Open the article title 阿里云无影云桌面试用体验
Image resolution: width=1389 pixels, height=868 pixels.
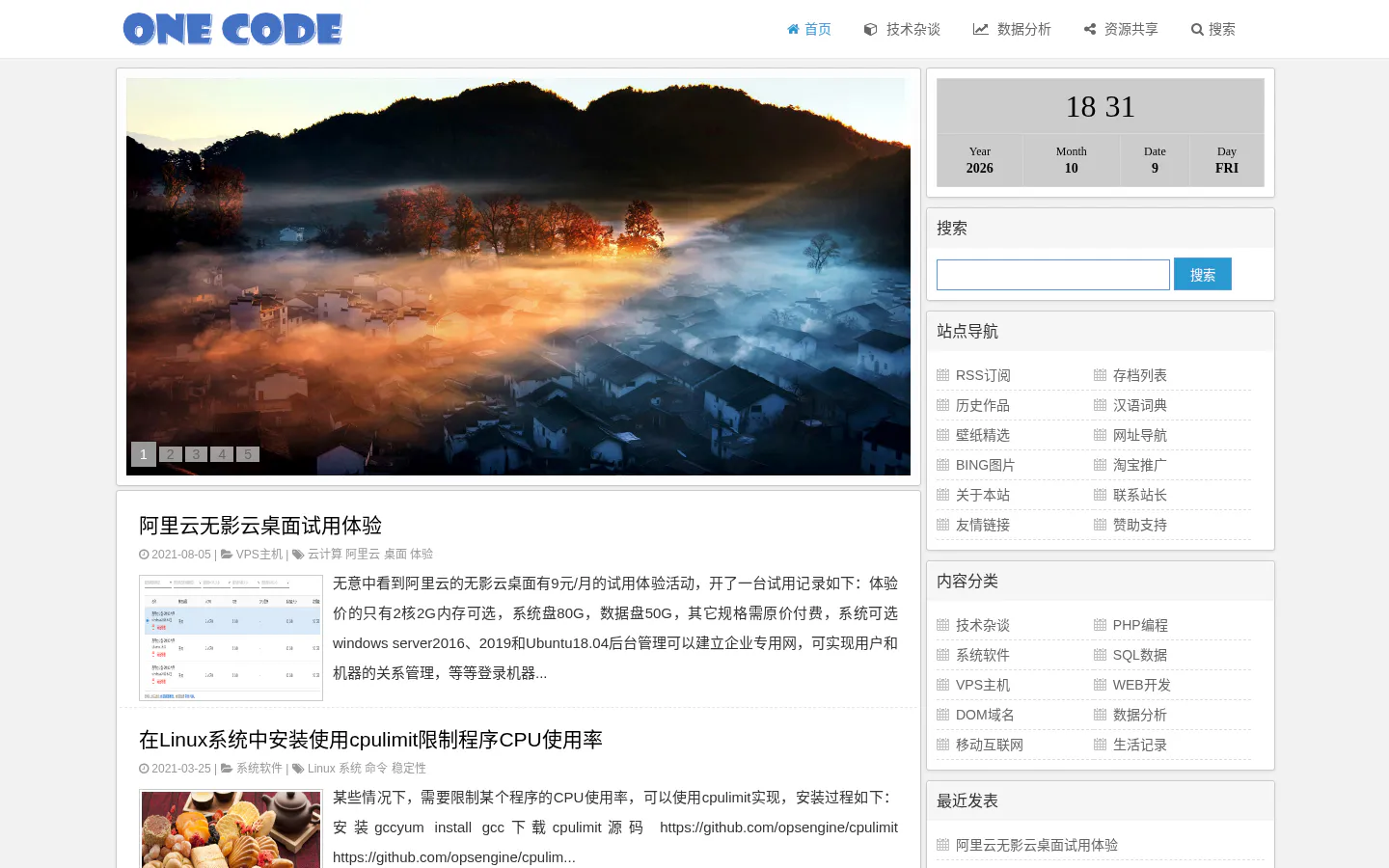[260, 526]
